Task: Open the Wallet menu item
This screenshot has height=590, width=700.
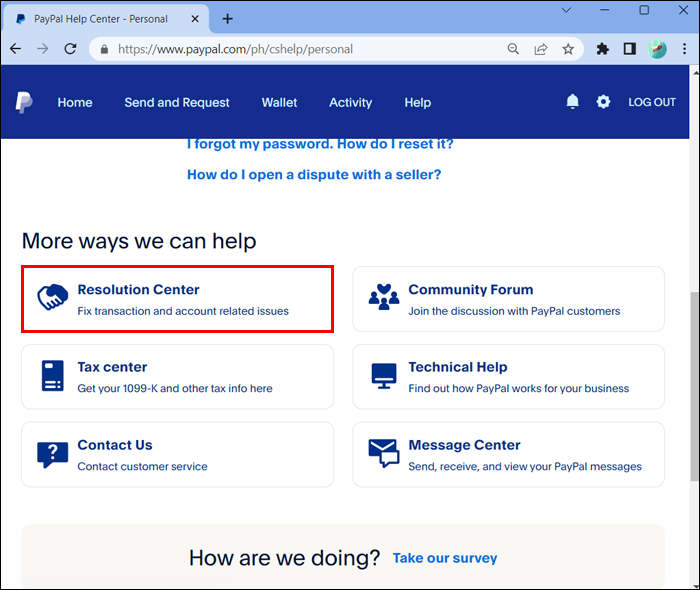Action: point(279,102)
